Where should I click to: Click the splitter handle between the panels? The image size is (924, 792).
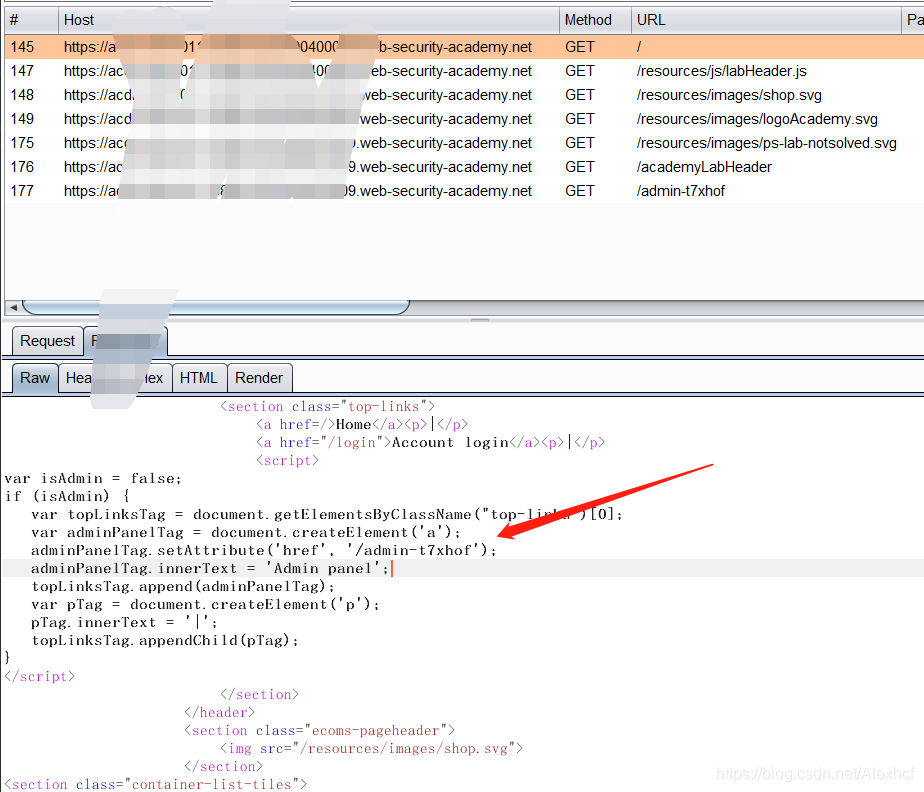pyautogui.click(x=480, y=321)
